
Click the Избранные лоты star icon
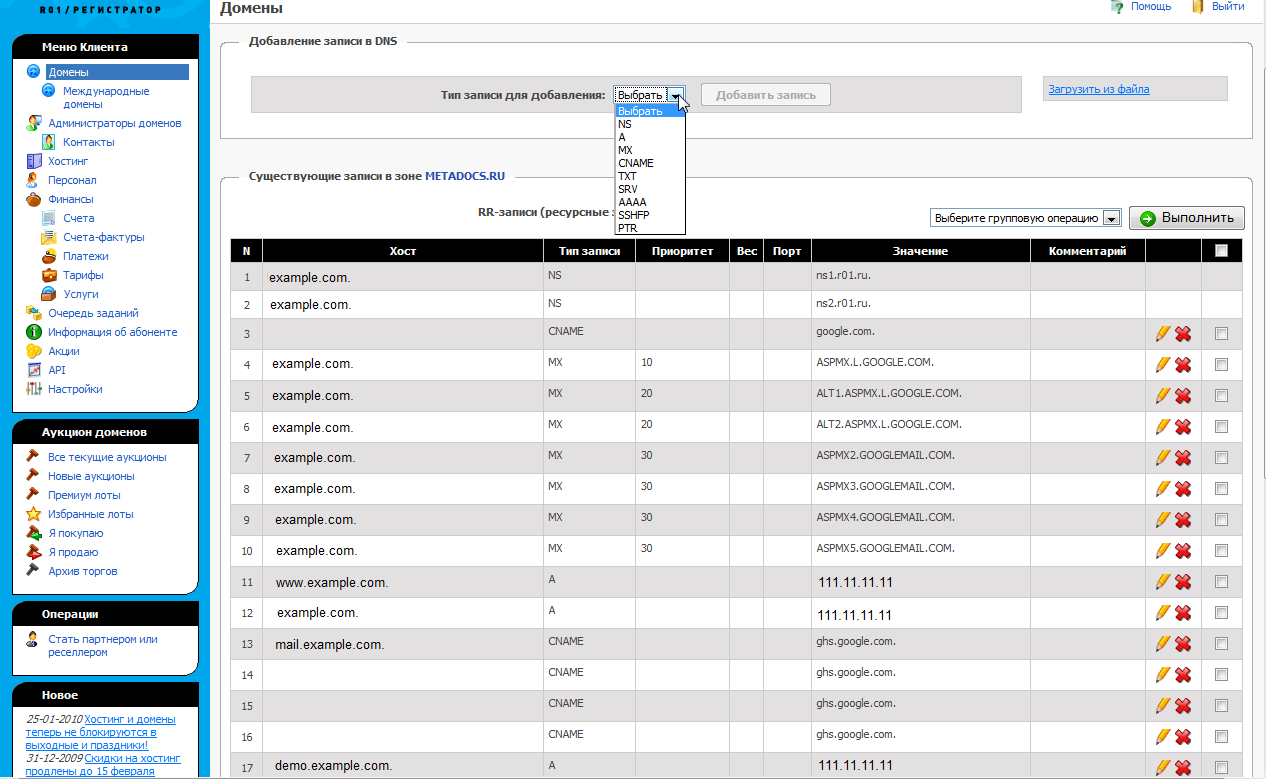34,514
